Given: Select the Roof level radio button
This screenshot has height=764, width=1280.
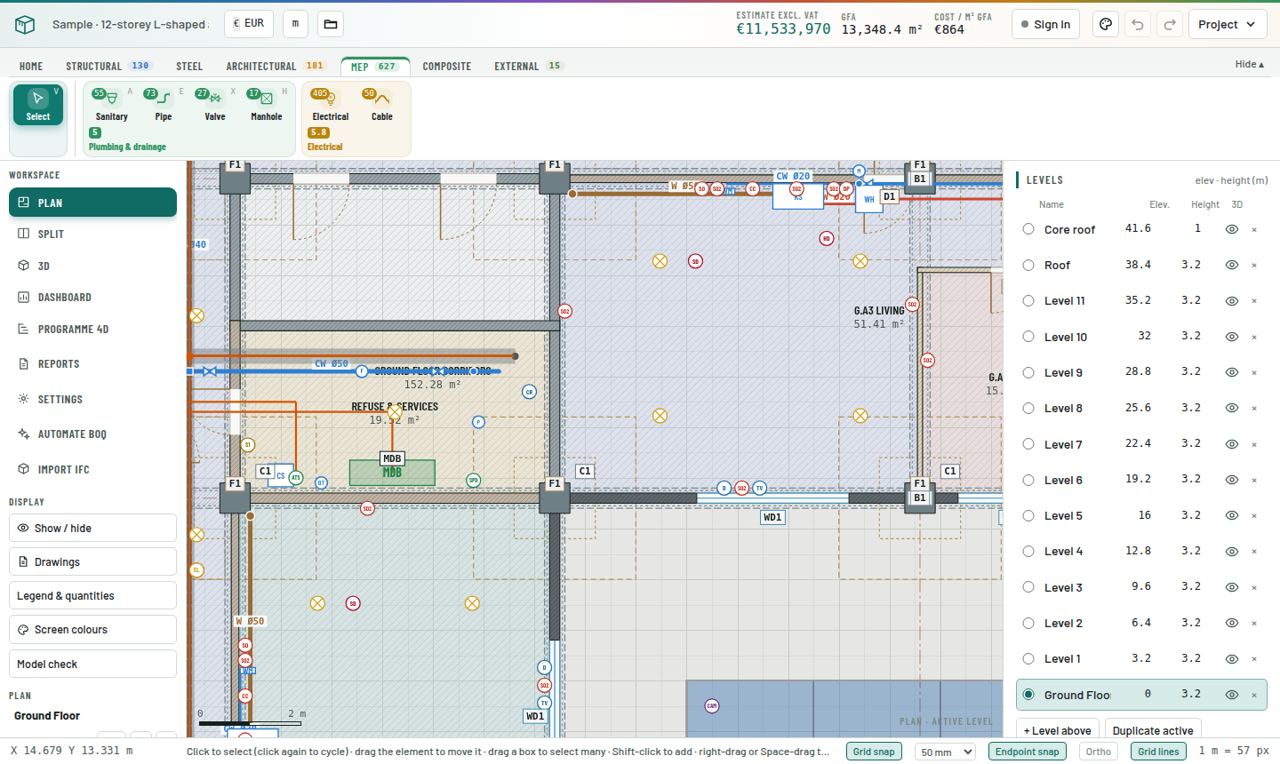Looking at the screenshot, I should point(1028,265).
